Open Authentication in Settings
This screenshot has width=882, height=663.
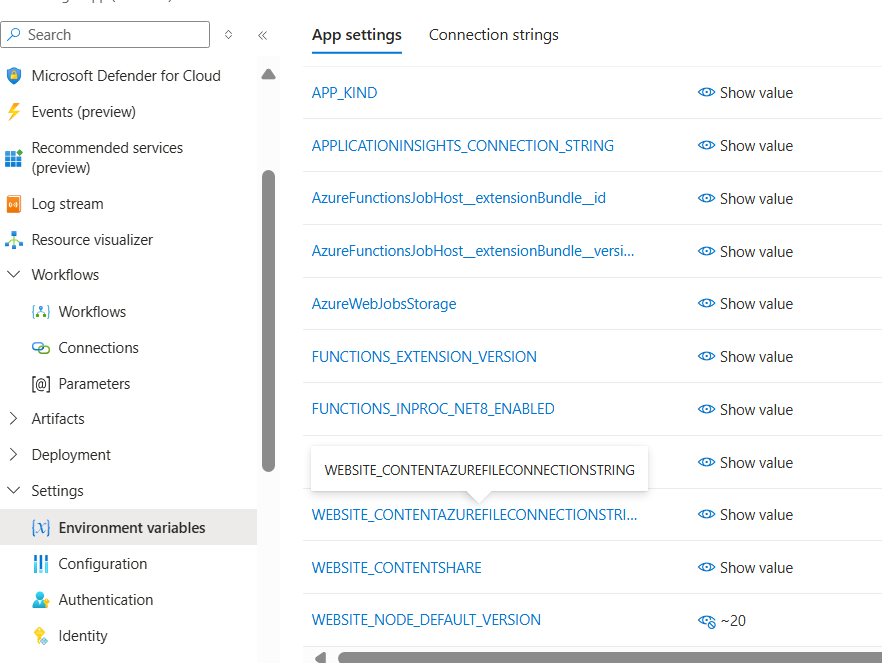(106, 599)
